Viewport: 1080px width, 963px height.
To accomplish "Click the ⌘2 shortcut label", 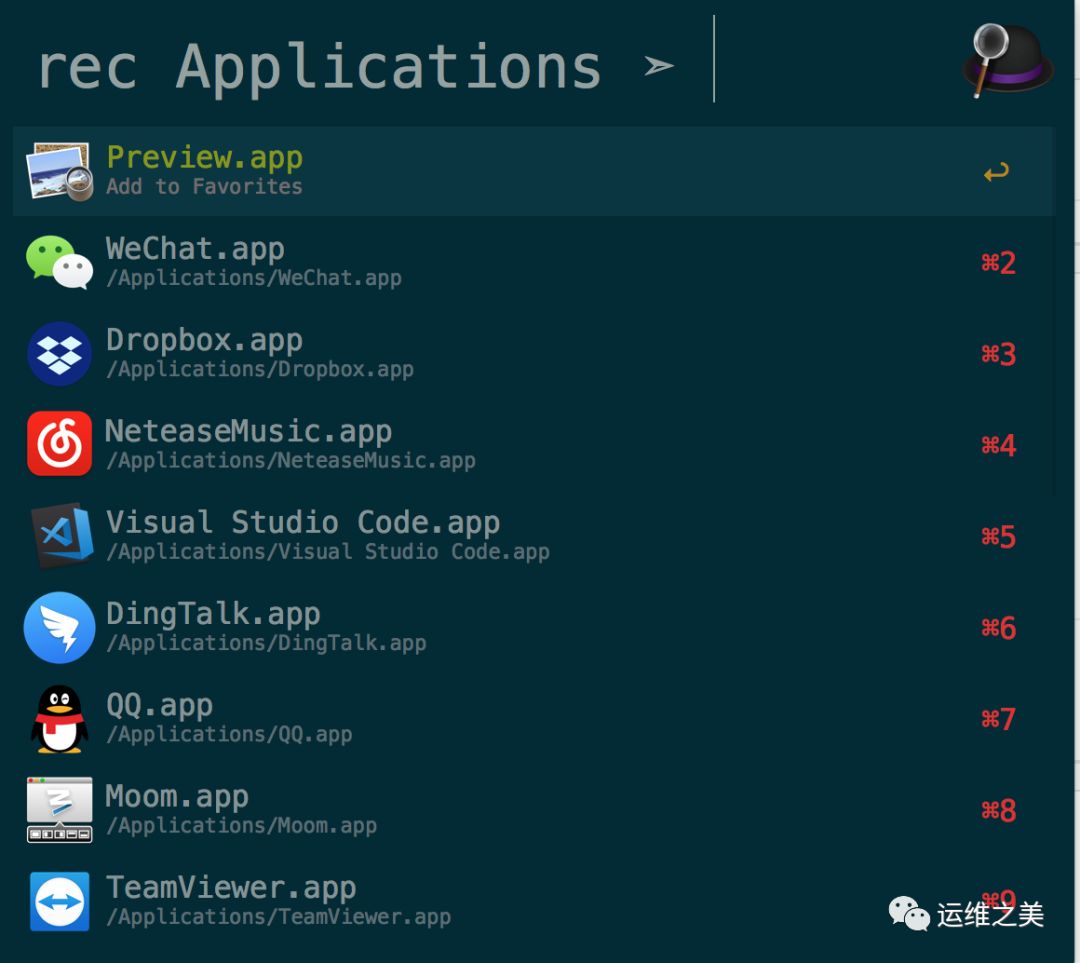I will (999, 262).
